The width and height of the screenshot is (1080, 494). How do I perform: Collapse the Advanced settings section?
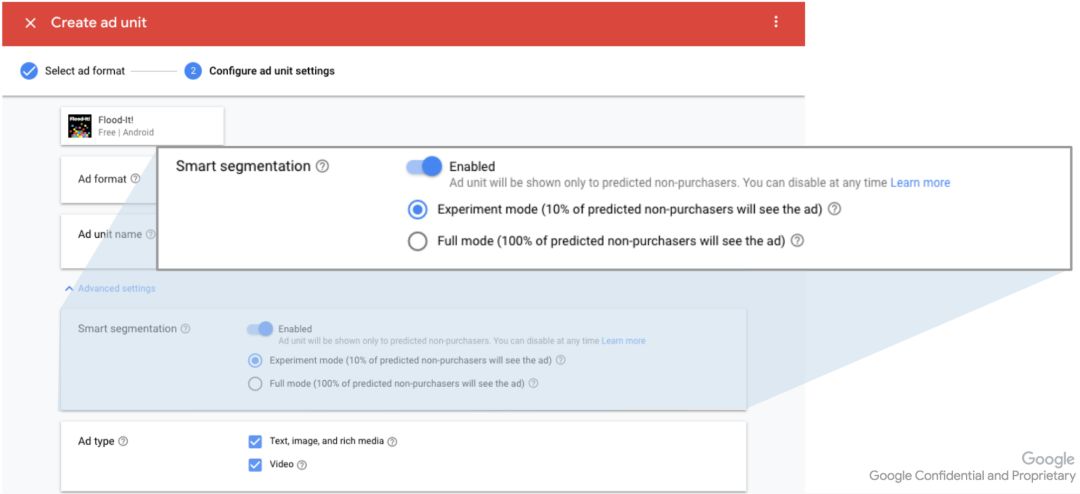[110, 289]
